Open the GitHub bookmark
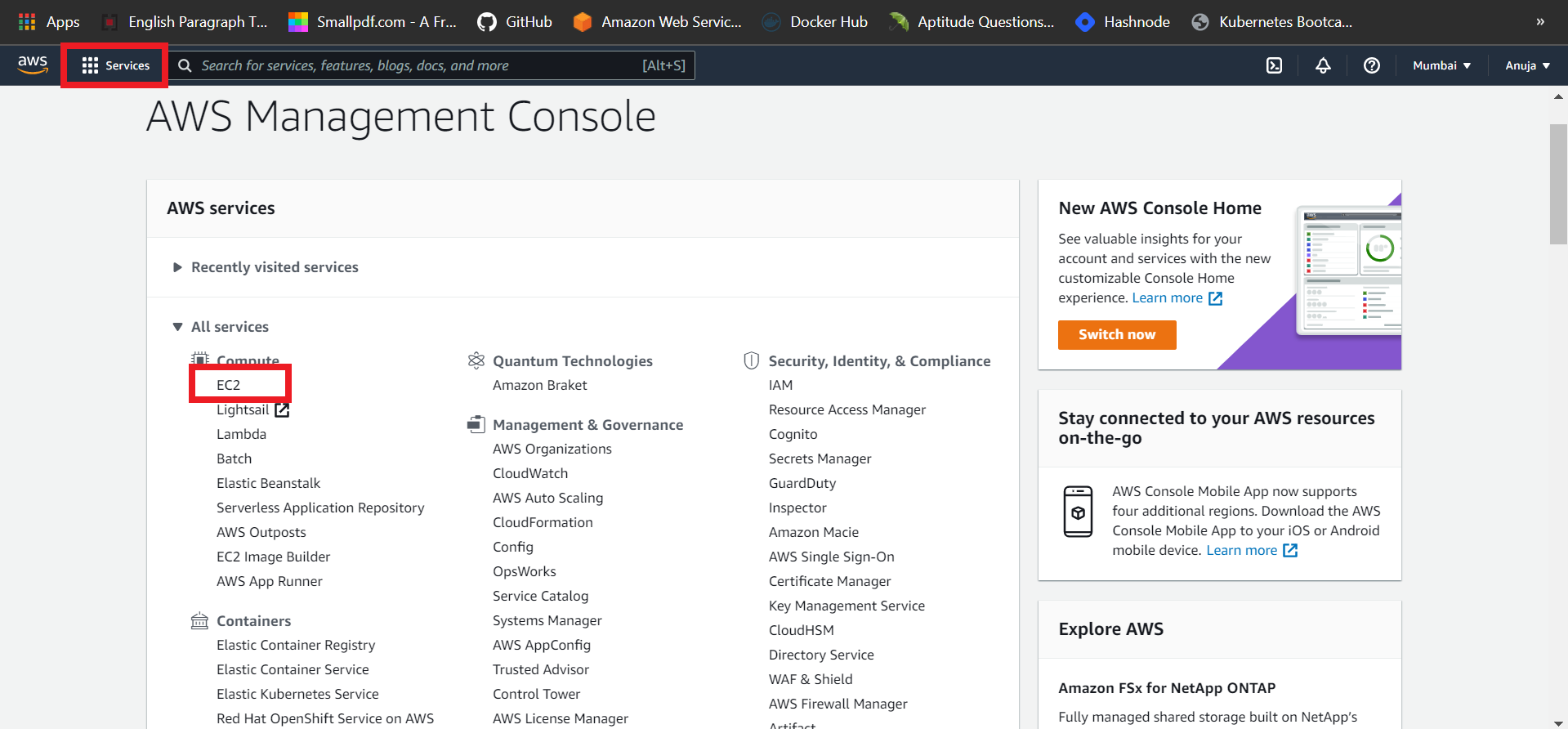This screenshot has height=729, width=1568. coord(515,22)
